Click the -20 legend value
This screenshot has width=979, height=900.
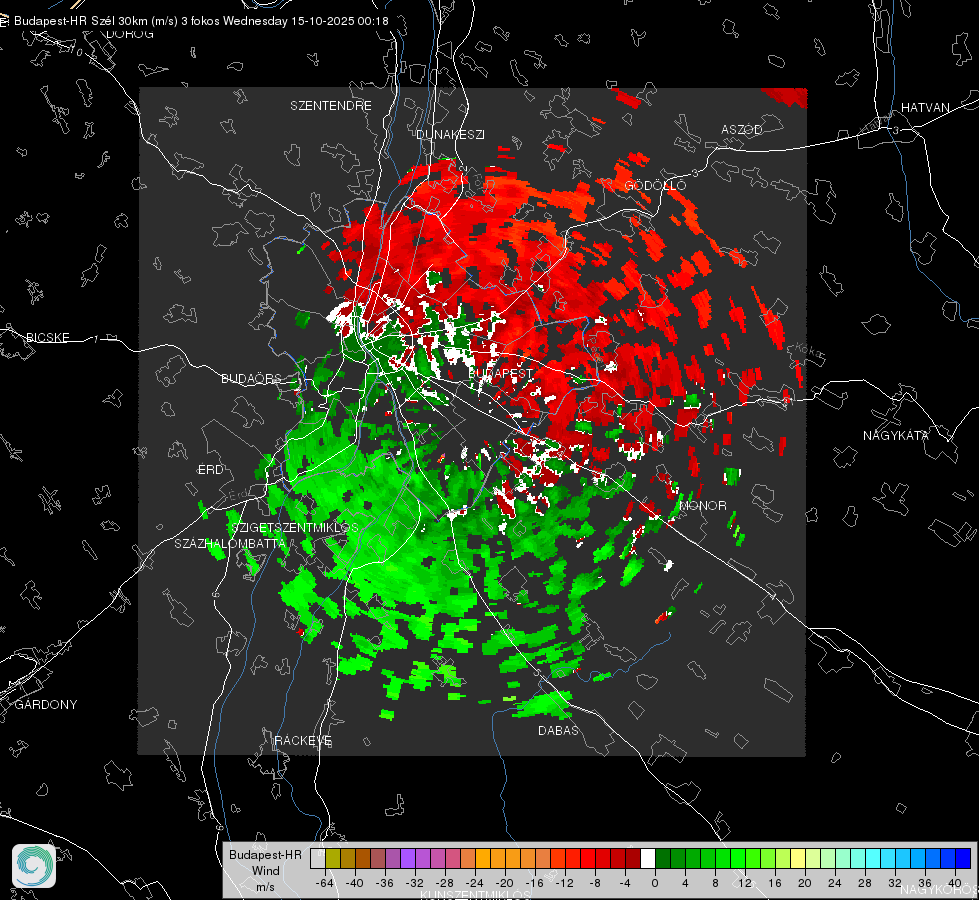pyautogui.click(x=504, y=883)
